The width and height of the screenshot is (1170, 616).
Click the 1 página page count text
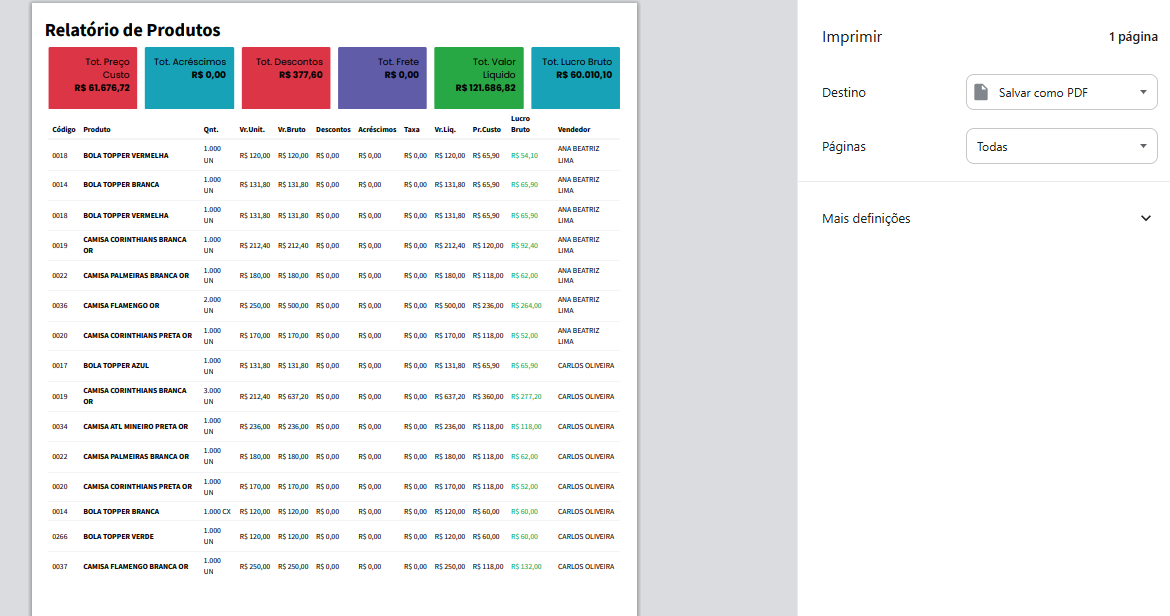(1132, 37)
